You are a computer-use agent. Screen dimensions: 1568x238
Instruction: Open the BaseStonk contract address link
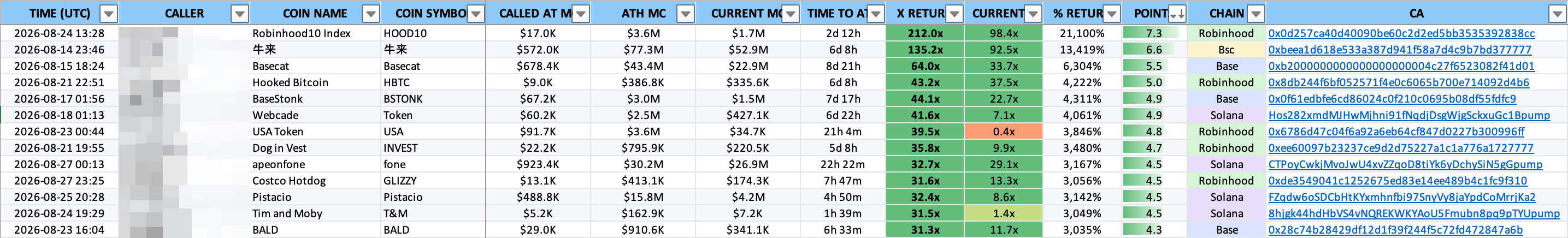1392,99
